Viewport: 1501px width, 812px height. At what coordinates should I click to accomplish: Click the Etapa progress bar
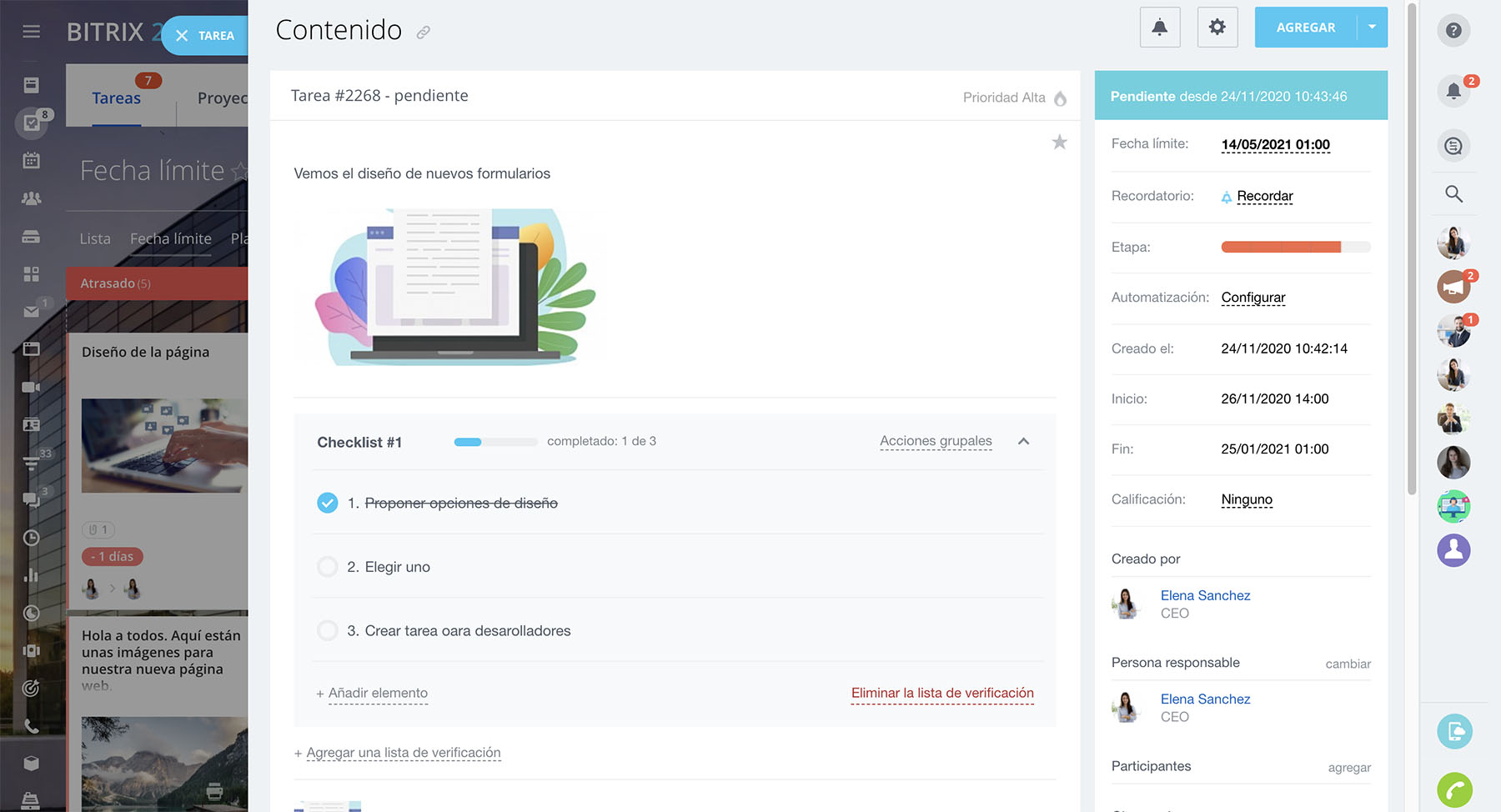(1295, 247)
